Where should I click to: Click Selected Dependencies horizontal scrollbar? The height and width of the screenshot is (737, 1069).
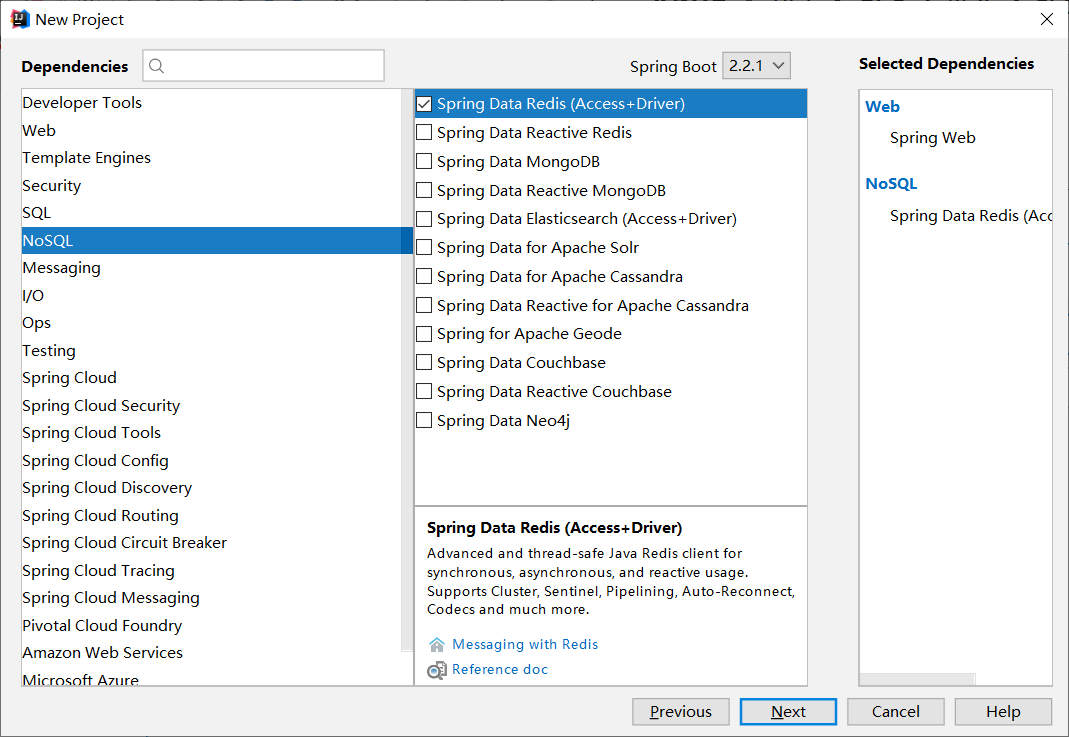tap(918, 679)
